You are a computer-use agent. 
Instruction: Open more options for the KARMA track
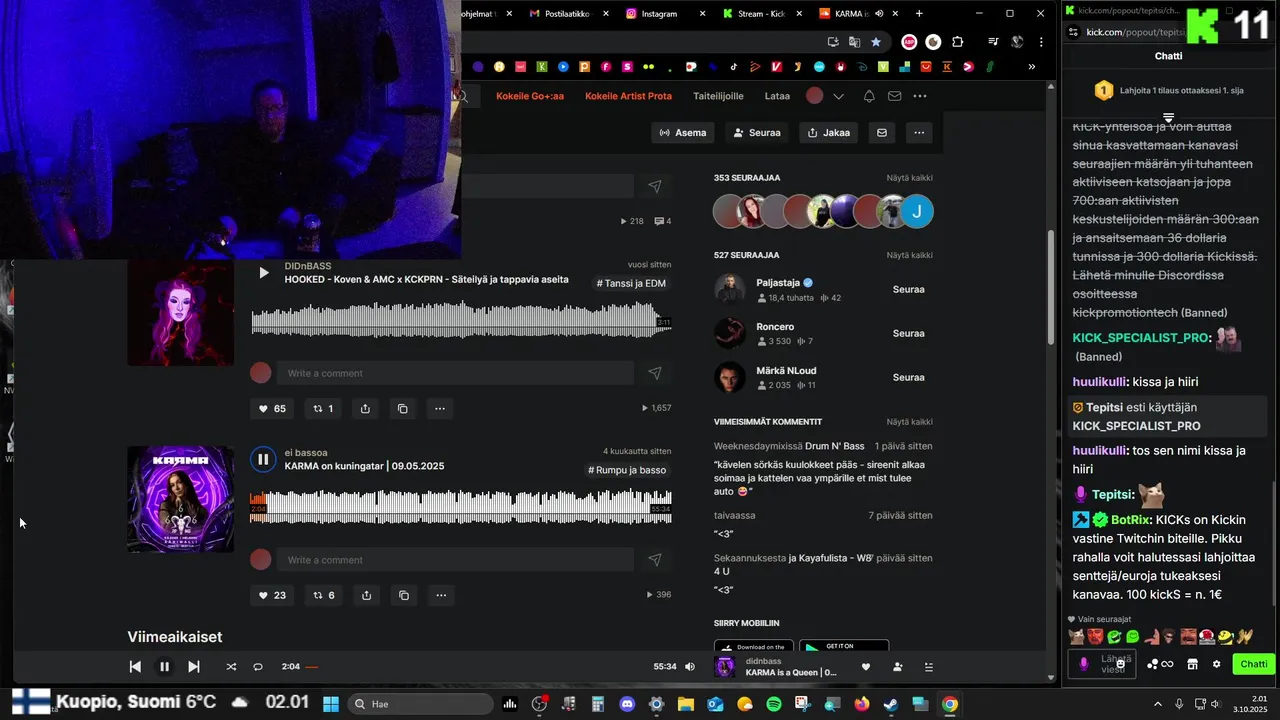coord(440,595)
